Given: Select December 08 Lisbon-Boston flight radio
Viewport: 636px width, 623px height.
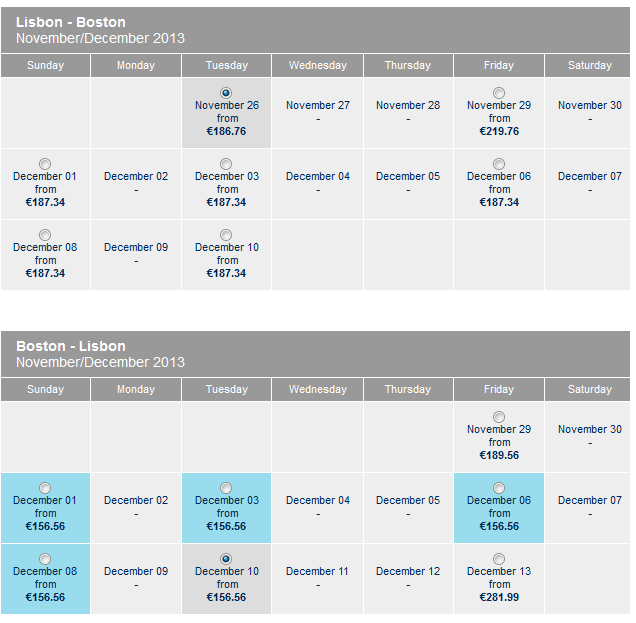Looking at the screenshot, I should coord(45,235).
